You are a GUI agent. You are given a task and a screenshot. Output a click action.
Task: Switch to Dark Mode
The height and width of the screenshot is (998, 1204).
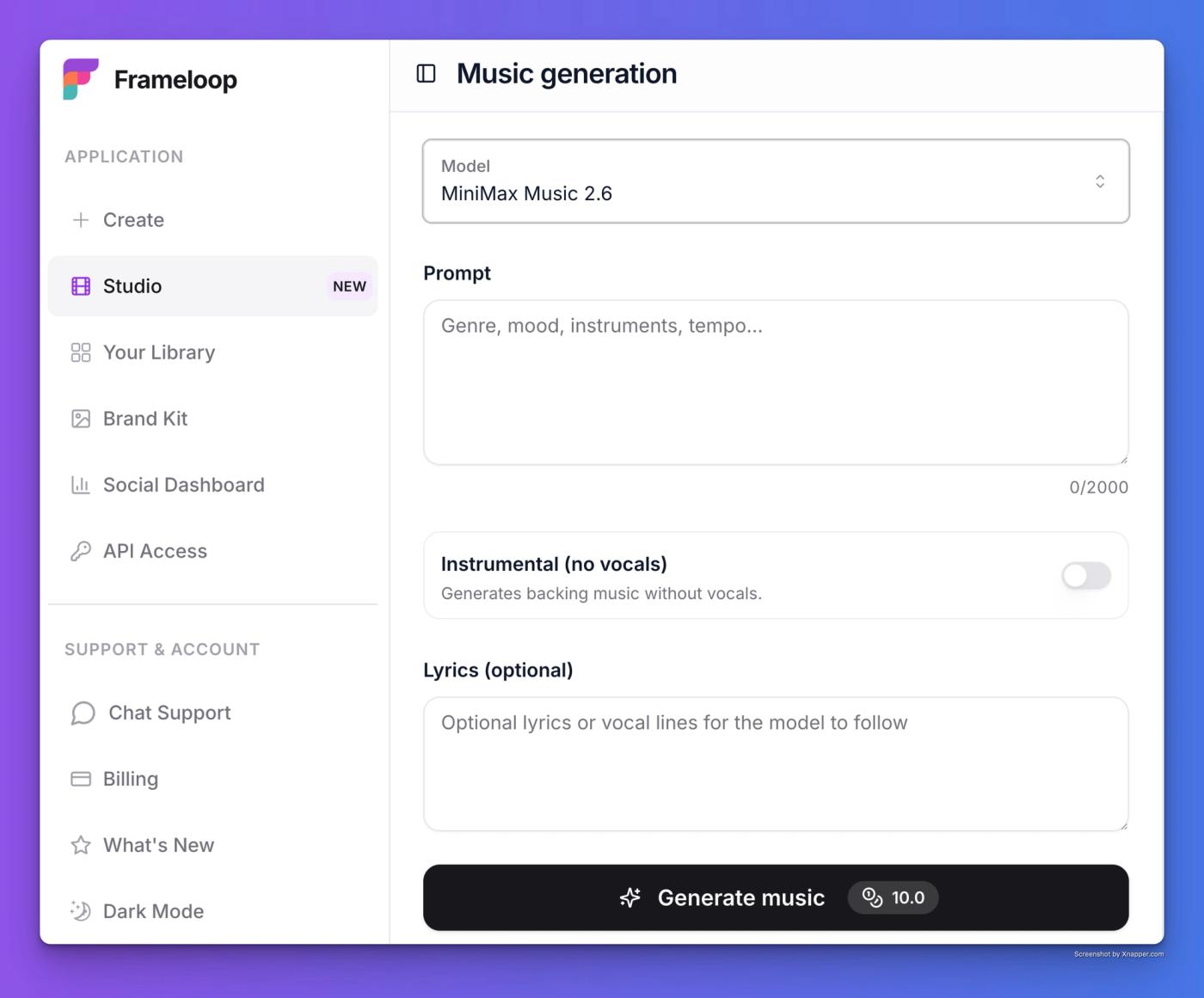212,911
